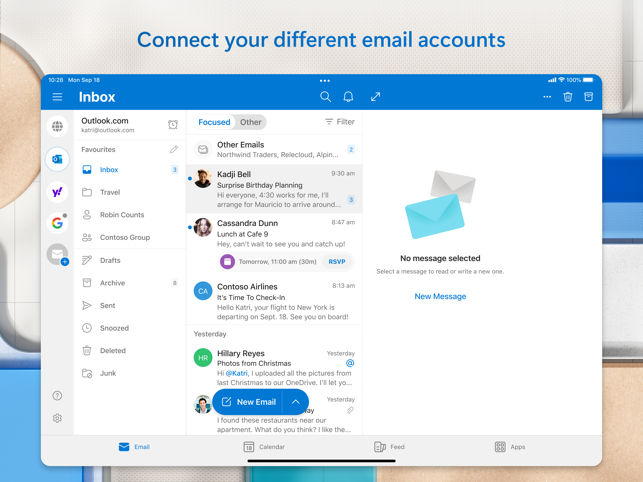This screenshot has width=643, height=482.
Task: Open the Deleted folder
Action: [130, 350]
